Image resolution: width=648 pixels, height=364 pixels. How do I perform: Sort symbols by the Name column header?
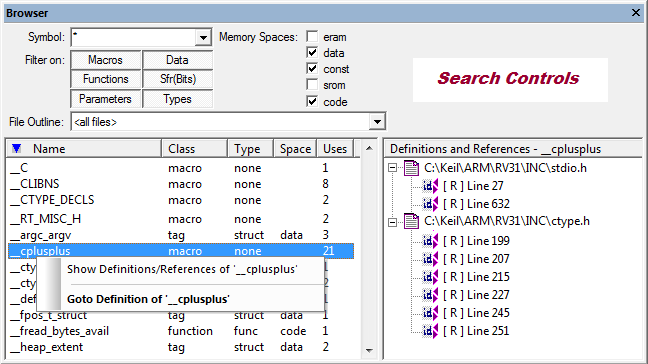pyautogui.click(x=84, y=149)
